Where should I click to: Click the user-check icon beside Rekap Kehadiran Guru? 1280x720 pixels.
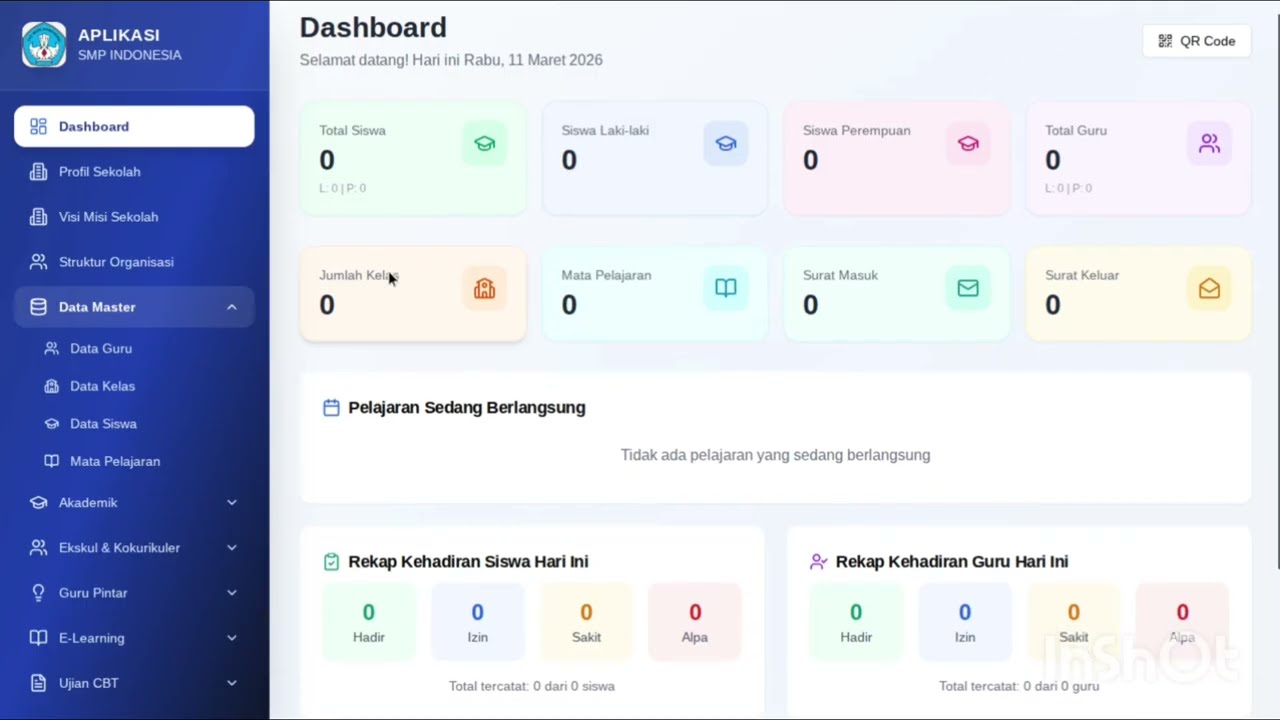[818, 562]
